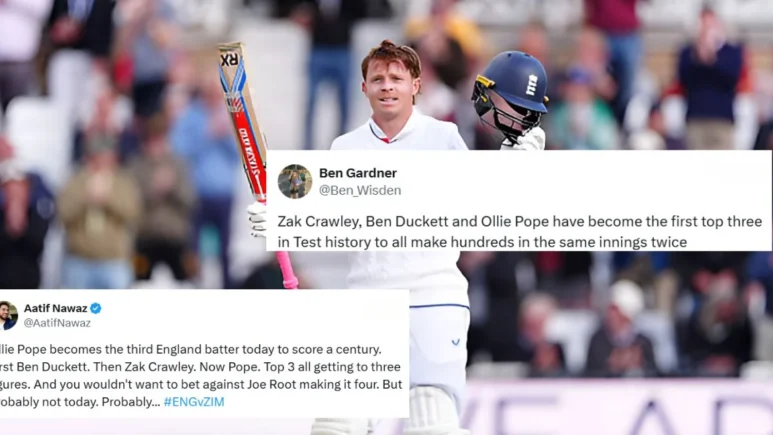Open the @Ben_Wisden handle link
Image resolution: width=773 pixels, height=435 pixels.
360,190
